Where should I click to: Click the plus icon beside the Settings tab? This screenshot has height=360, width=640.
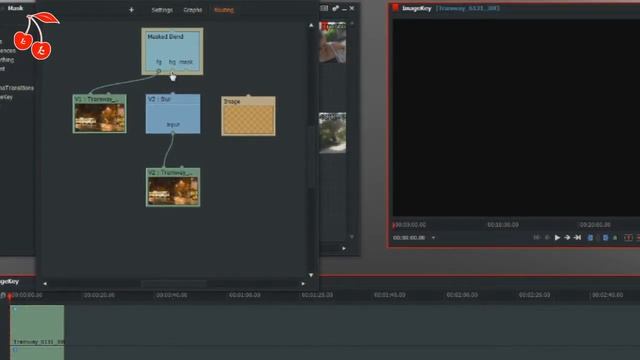pos(131,10)
